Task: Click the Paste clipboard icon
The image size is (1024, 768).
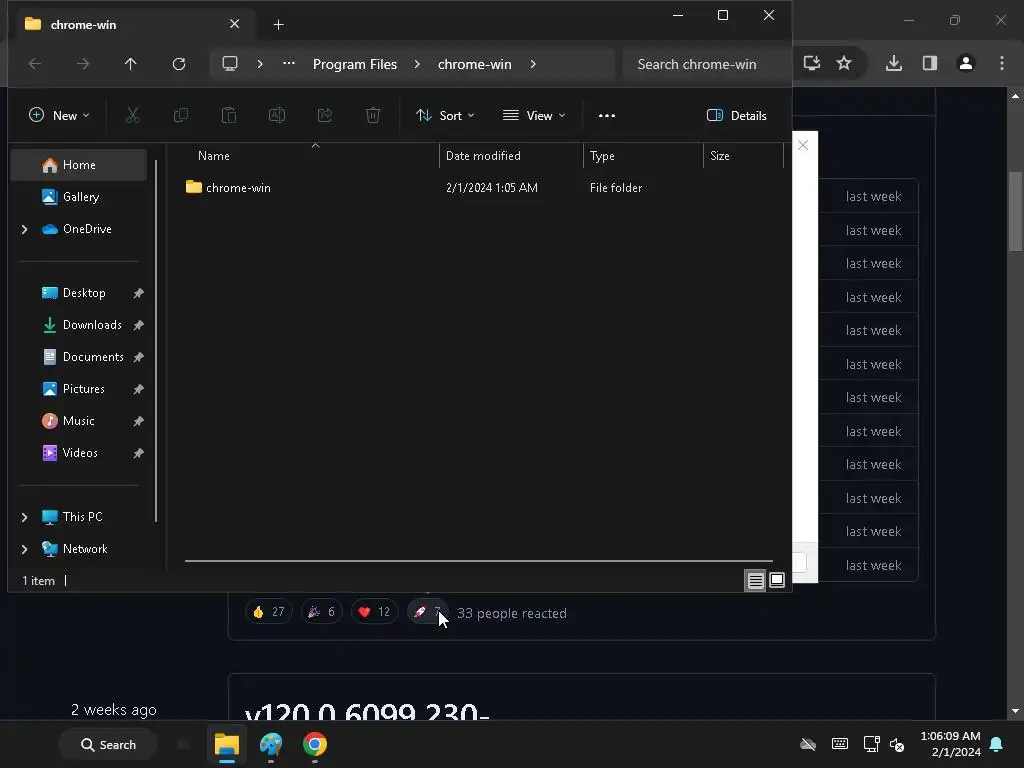Action: [229, 116]
